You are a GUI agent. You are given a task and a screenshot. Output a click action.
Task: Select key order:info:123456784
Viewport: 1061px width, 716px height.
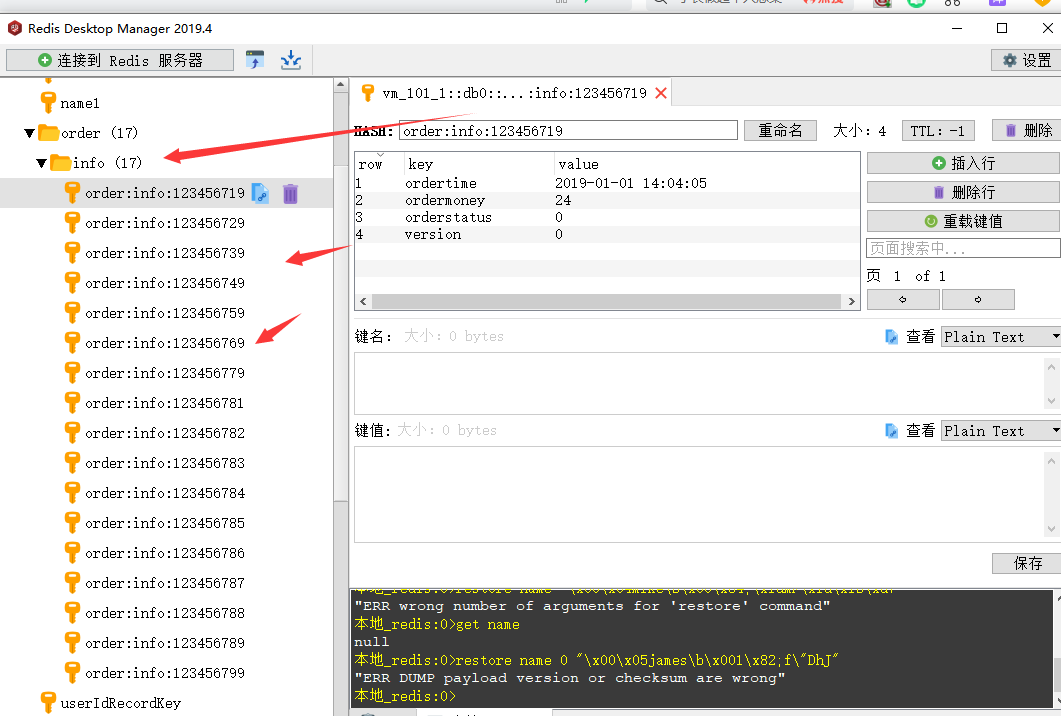click(164, 493)
